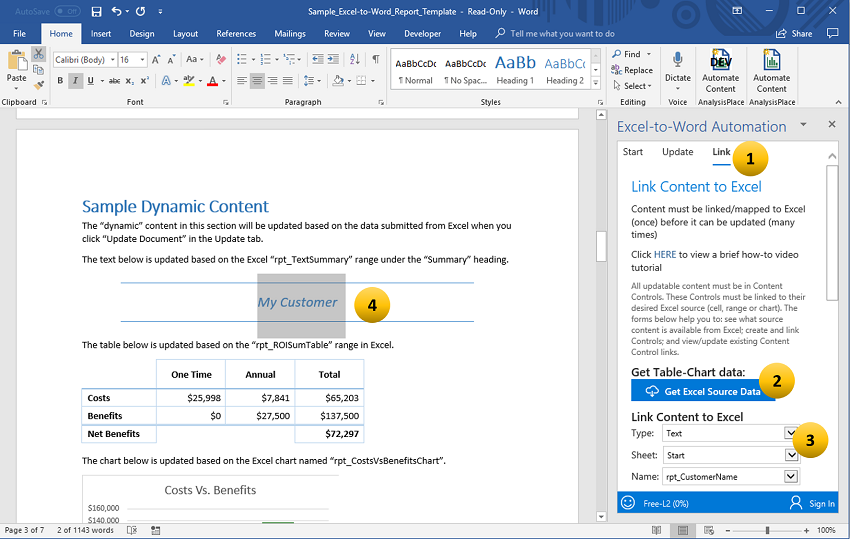Open the Change Case dropdown
The height and width of the screenshot is (539, 850).
[195, 59]
